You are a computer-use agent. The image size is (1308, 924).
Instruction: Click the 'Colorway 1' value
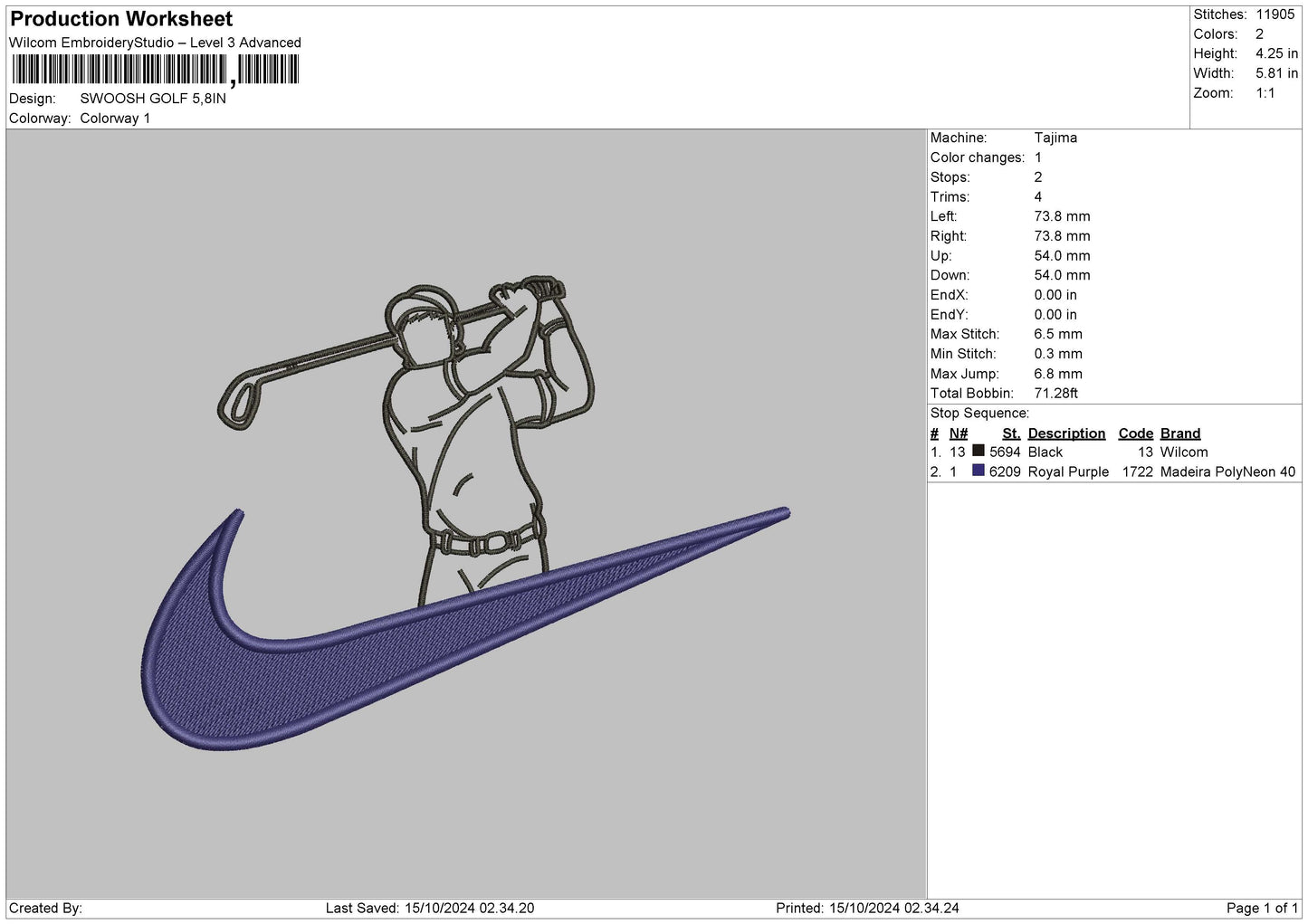click(x=115, y=119)
